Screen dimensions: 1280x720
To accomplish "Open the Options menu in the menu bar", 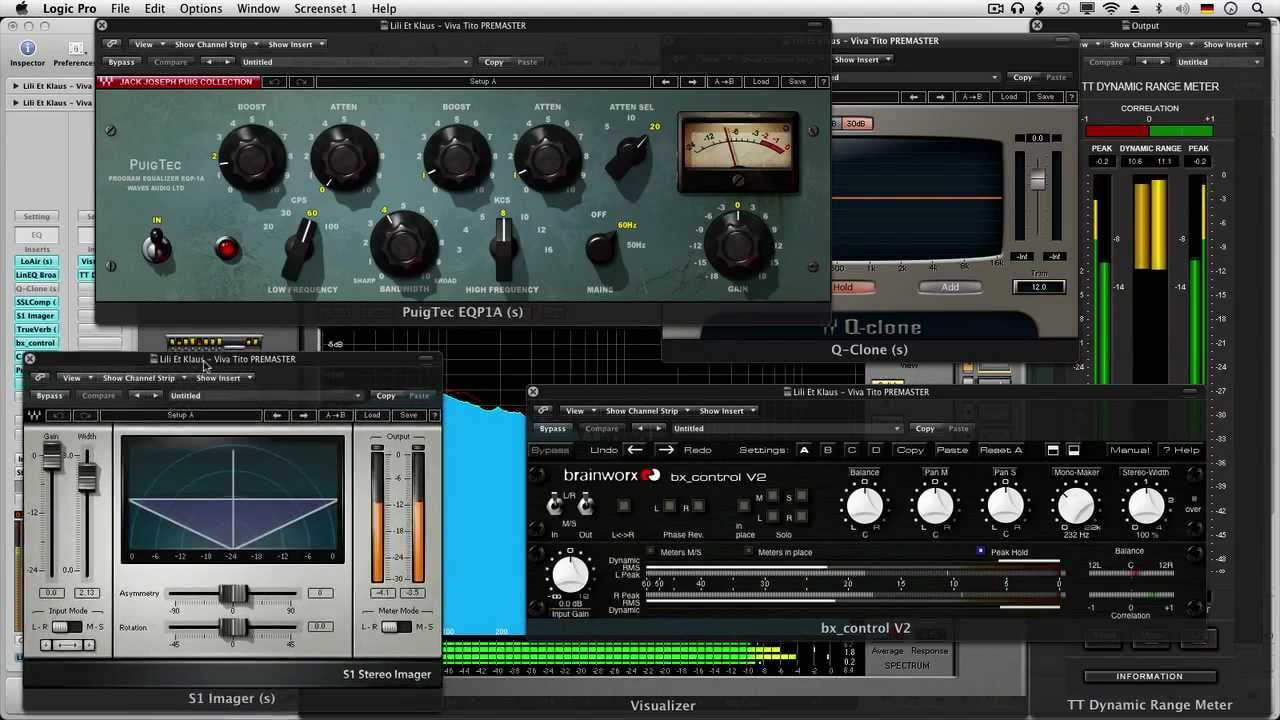I will [x=201, y=9].
